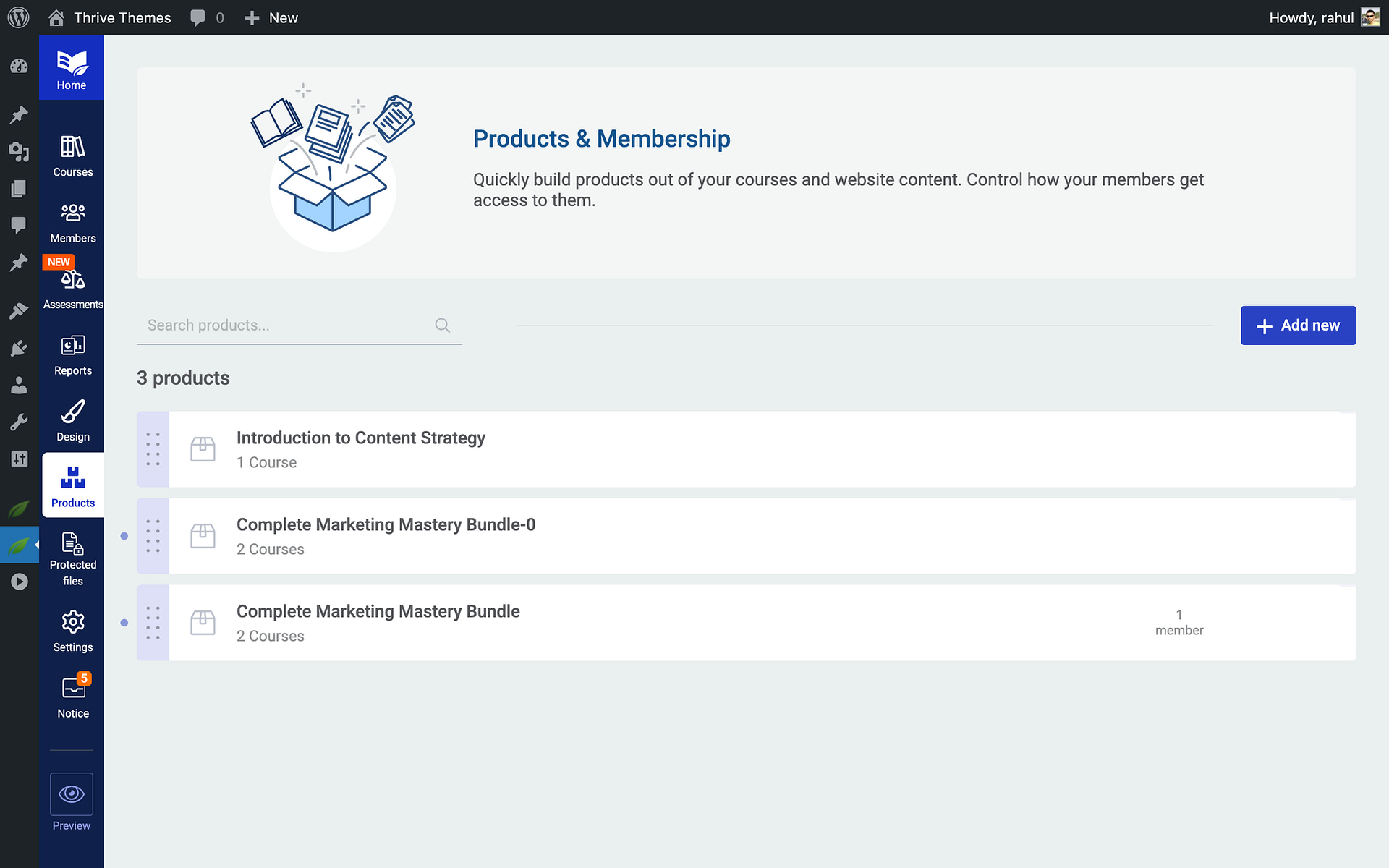
Task: Open the New menu in the admin bar
Action: click(271, 17)
